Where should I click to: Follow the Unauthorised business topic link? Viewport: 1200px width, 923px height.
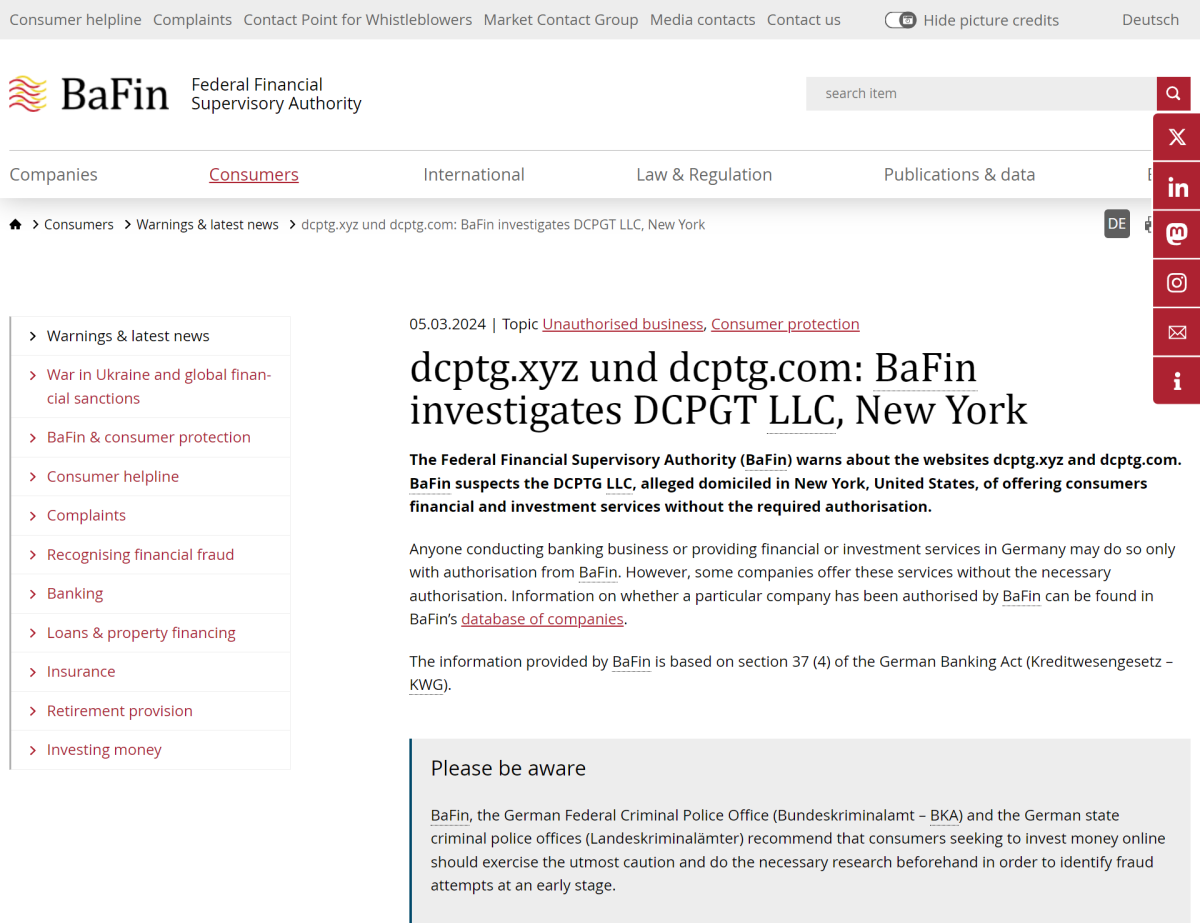point(622,323)
